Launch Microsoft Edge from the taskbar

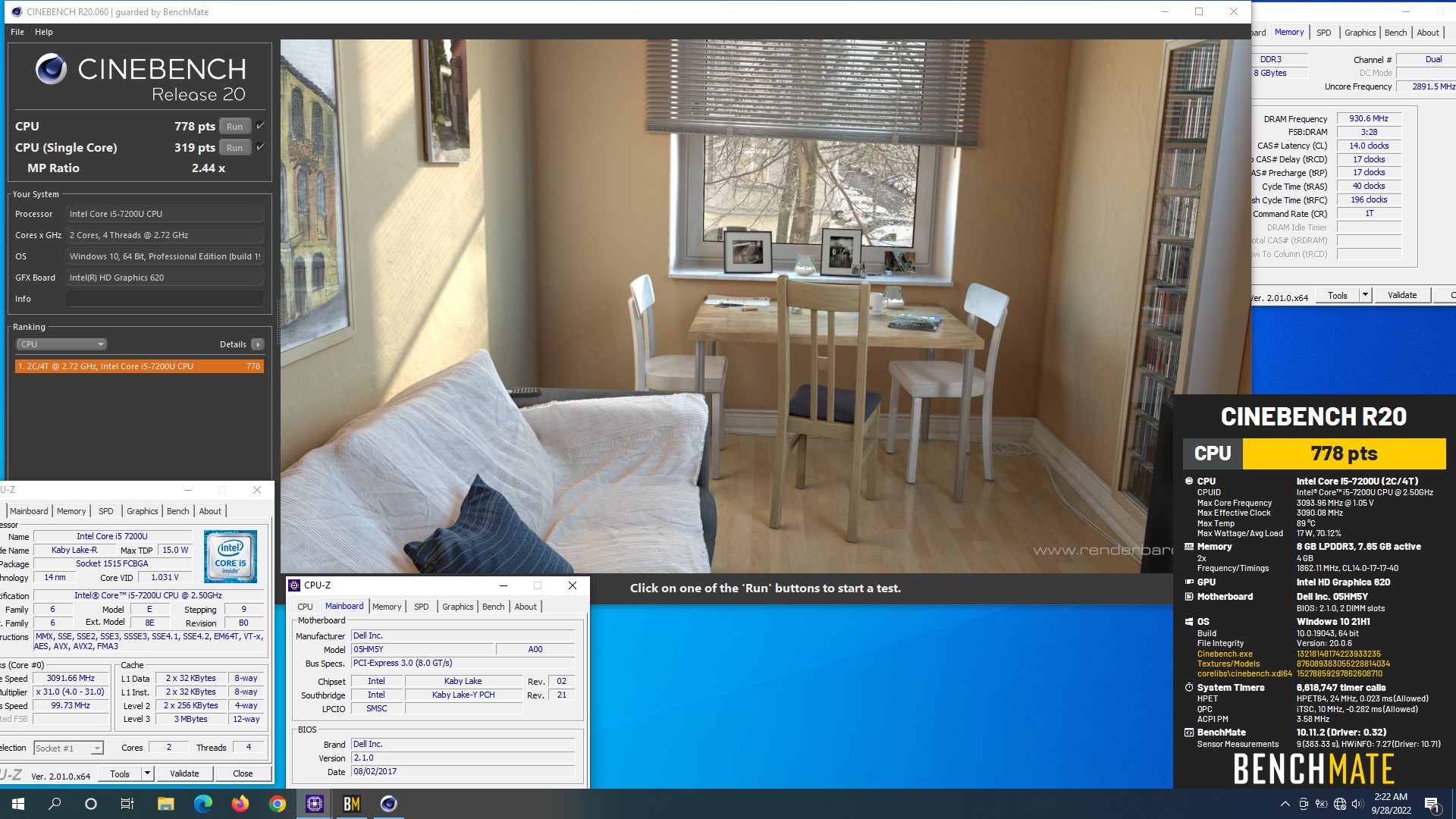[202, 804]
